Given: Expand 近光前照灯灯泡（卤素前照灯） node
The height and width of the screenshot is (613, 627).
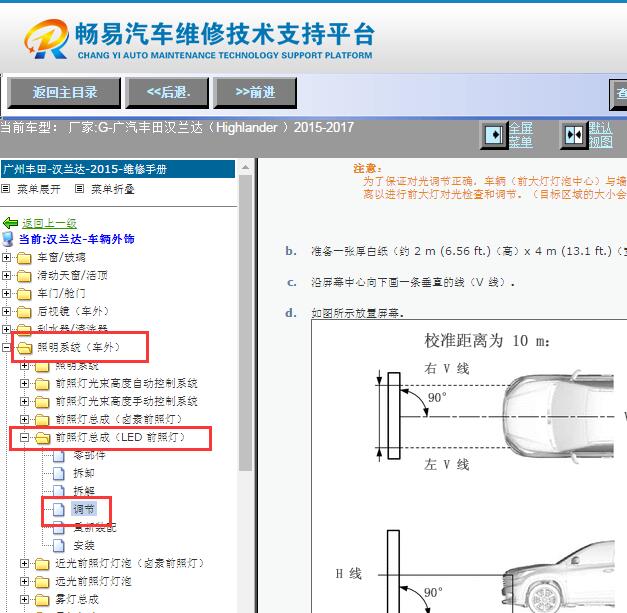Looking at the screenshot, I should tap(24, 563).
